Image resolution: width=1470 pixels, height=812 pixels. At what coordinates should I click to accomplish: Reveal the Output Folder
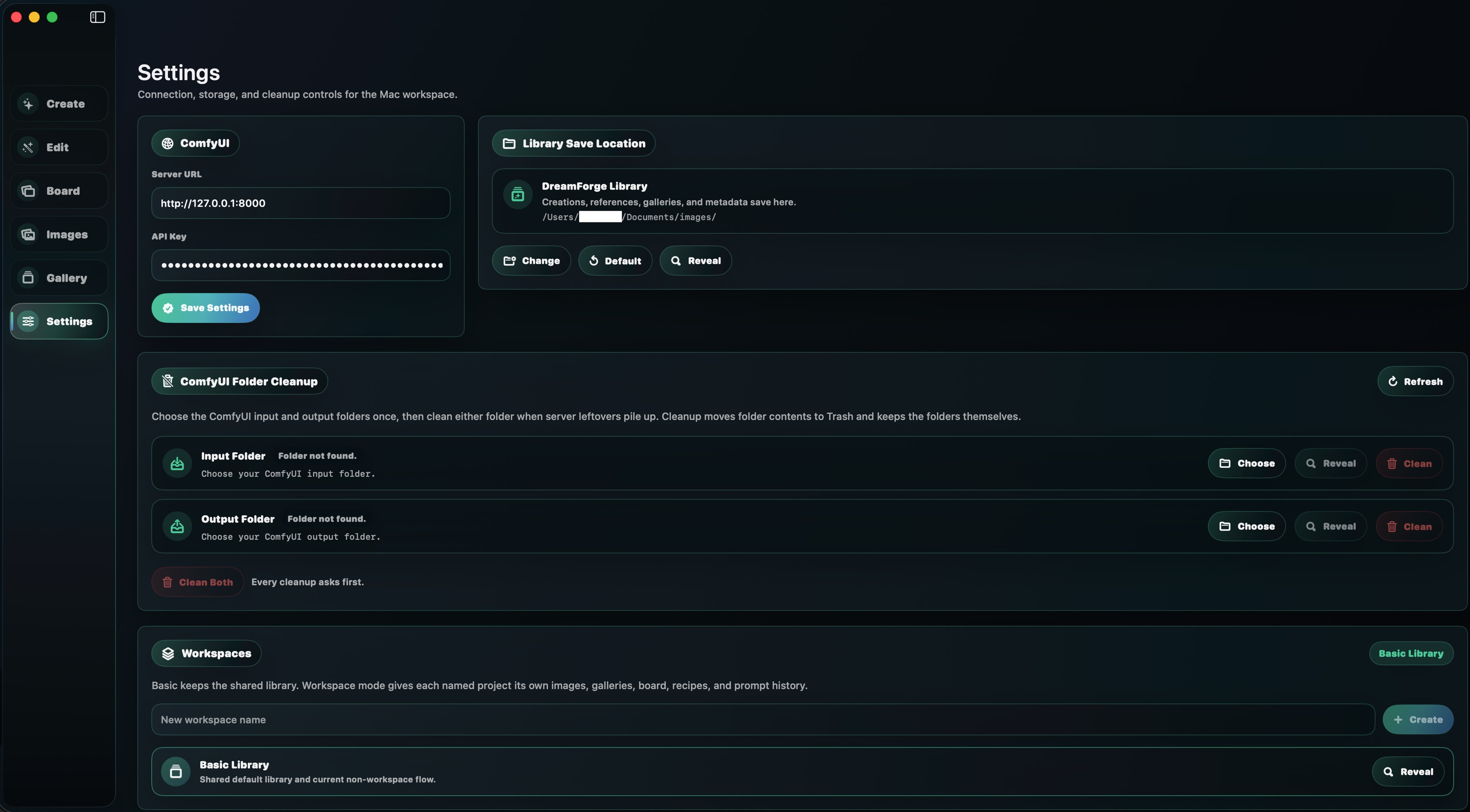1331,526
